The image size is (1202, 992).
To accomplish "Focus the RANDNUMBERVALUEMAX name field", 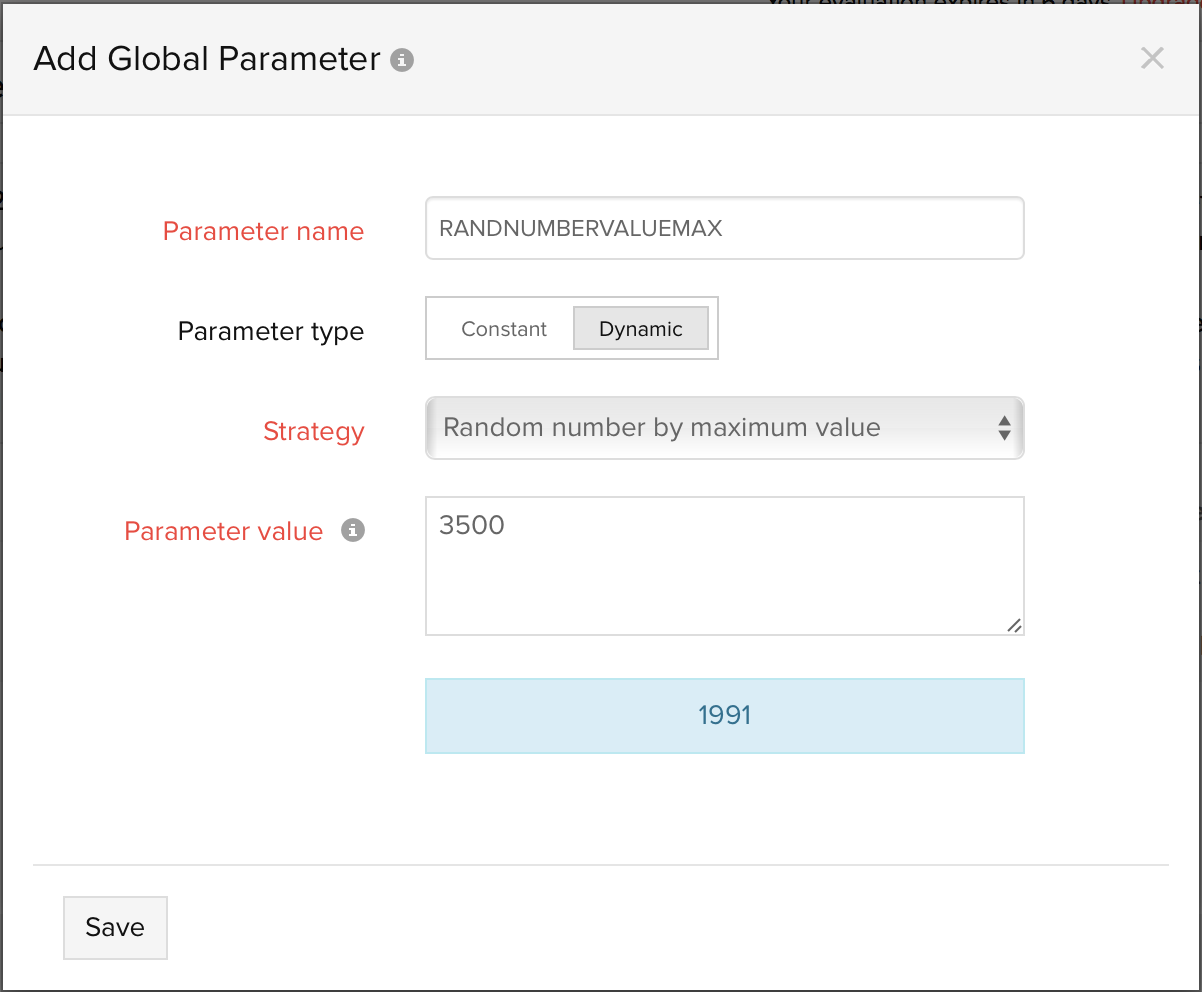I will 723,229.
